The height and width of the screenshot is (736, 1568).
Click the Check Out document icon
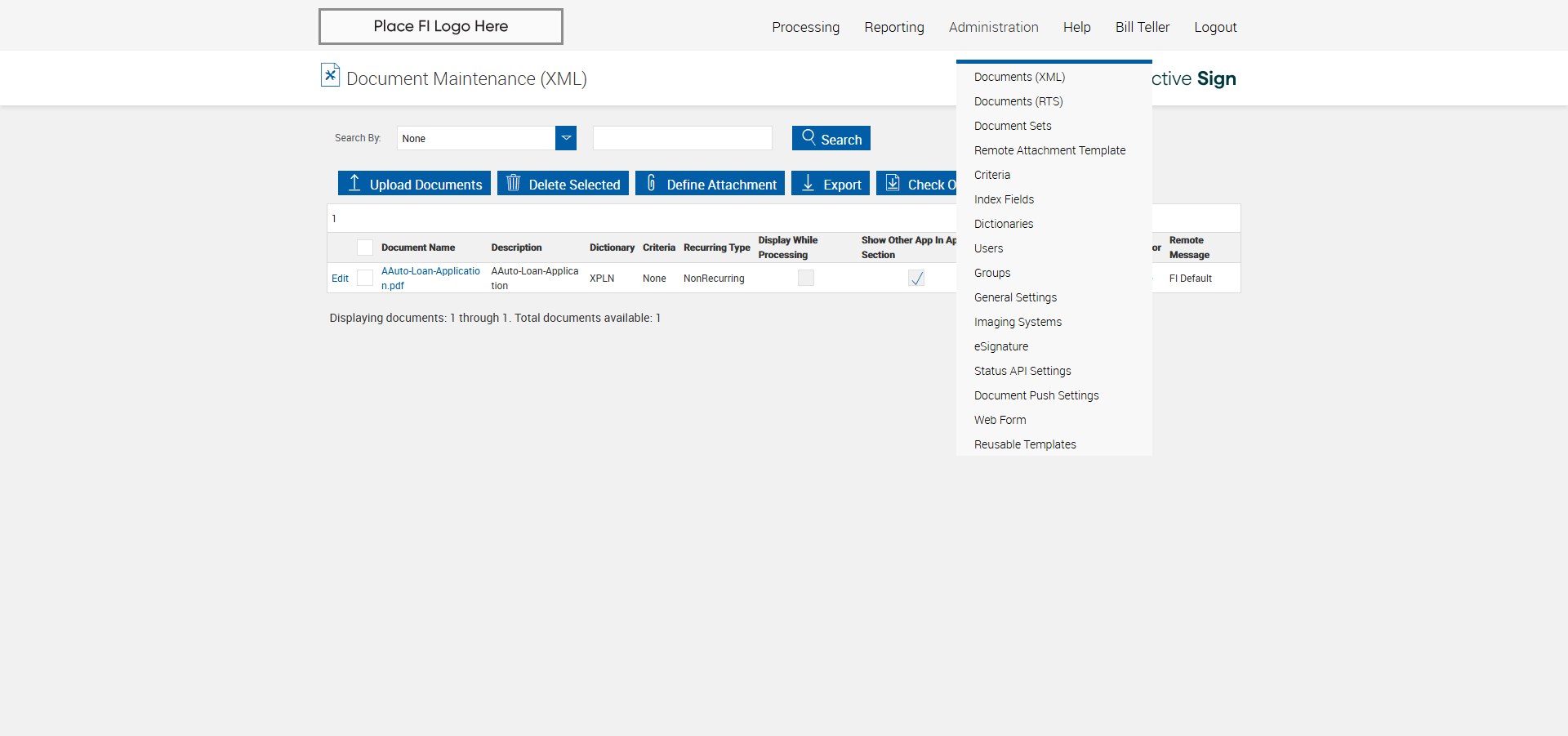(x=893, y=183)
